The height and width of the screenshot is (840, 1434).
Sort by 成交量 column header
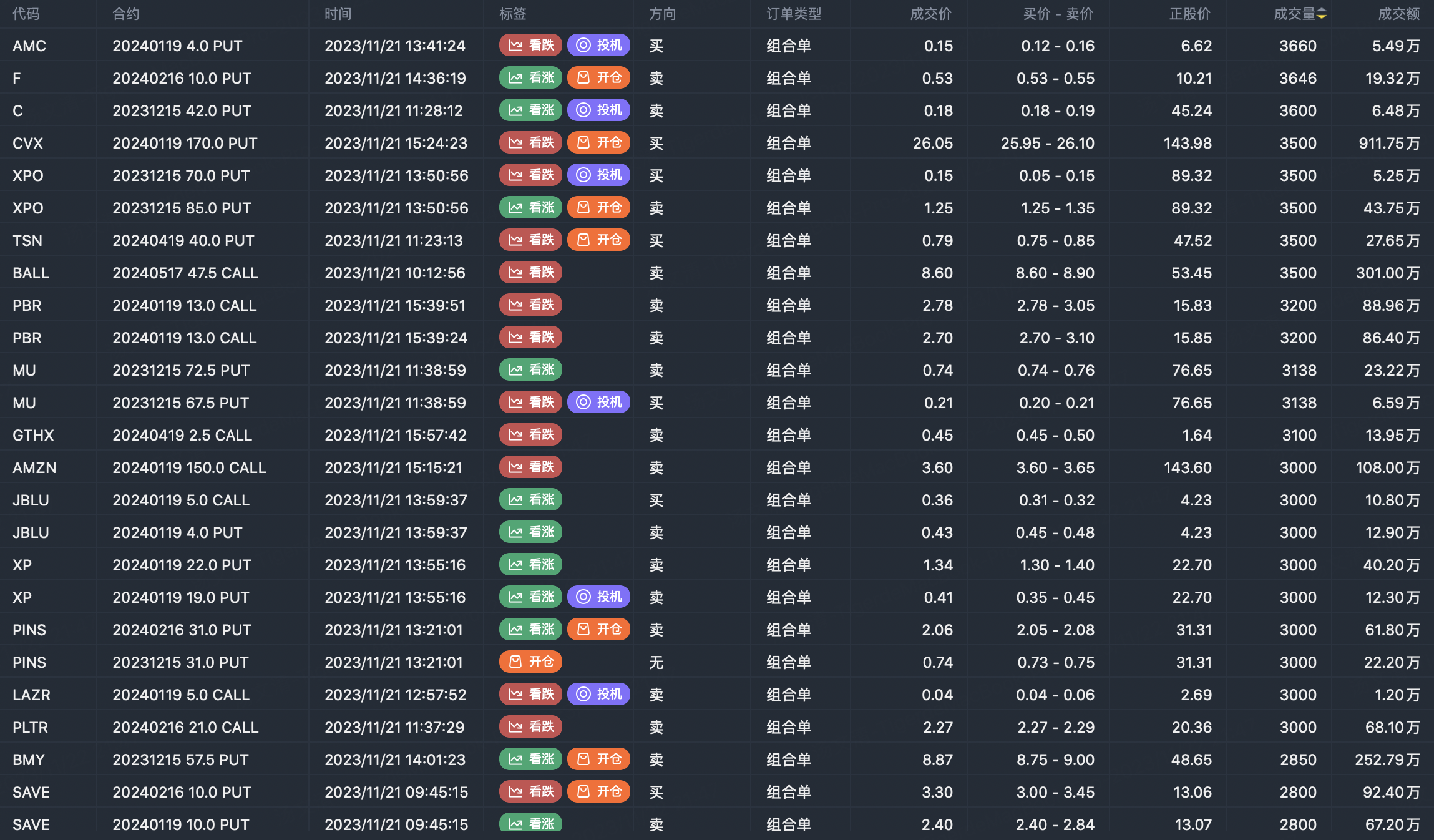click(x=1294, y=14)
